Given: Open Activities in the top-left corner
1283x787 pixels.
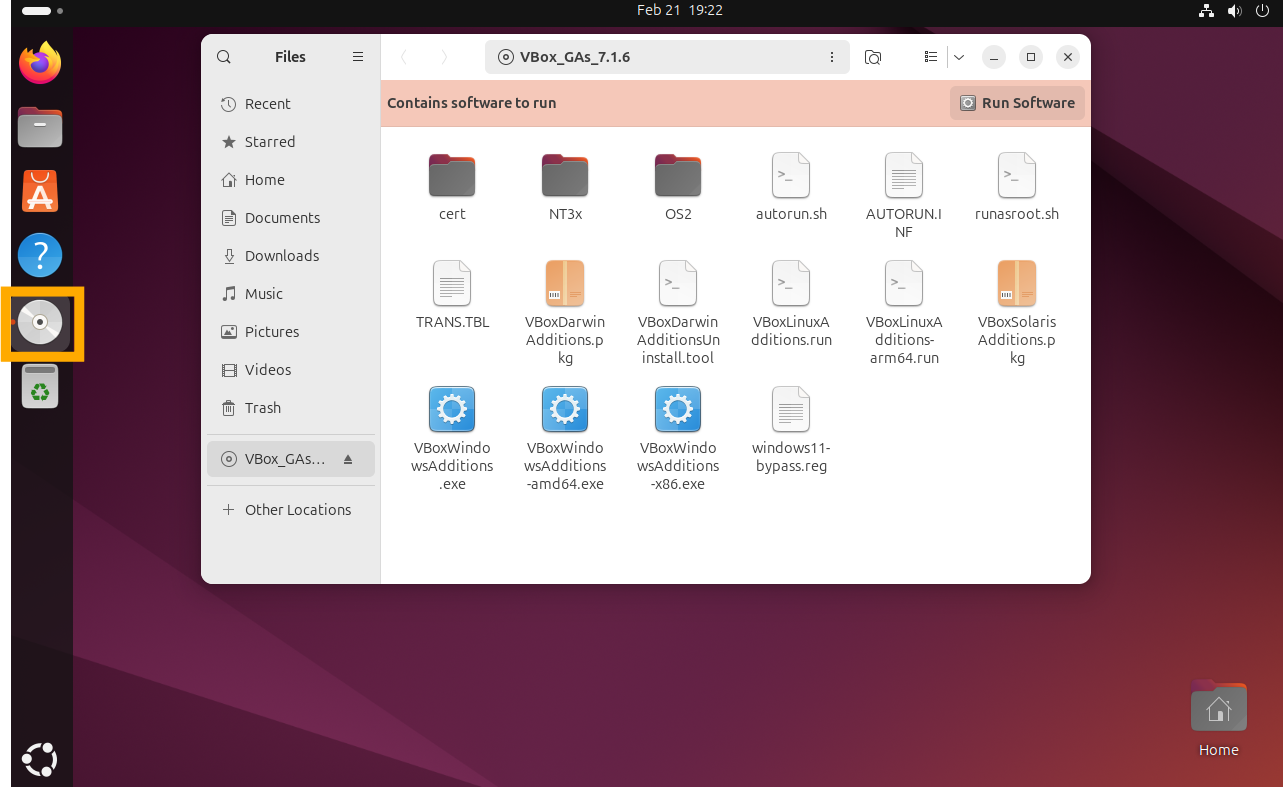Looking at the screenshot, I should tap(42, 10).
